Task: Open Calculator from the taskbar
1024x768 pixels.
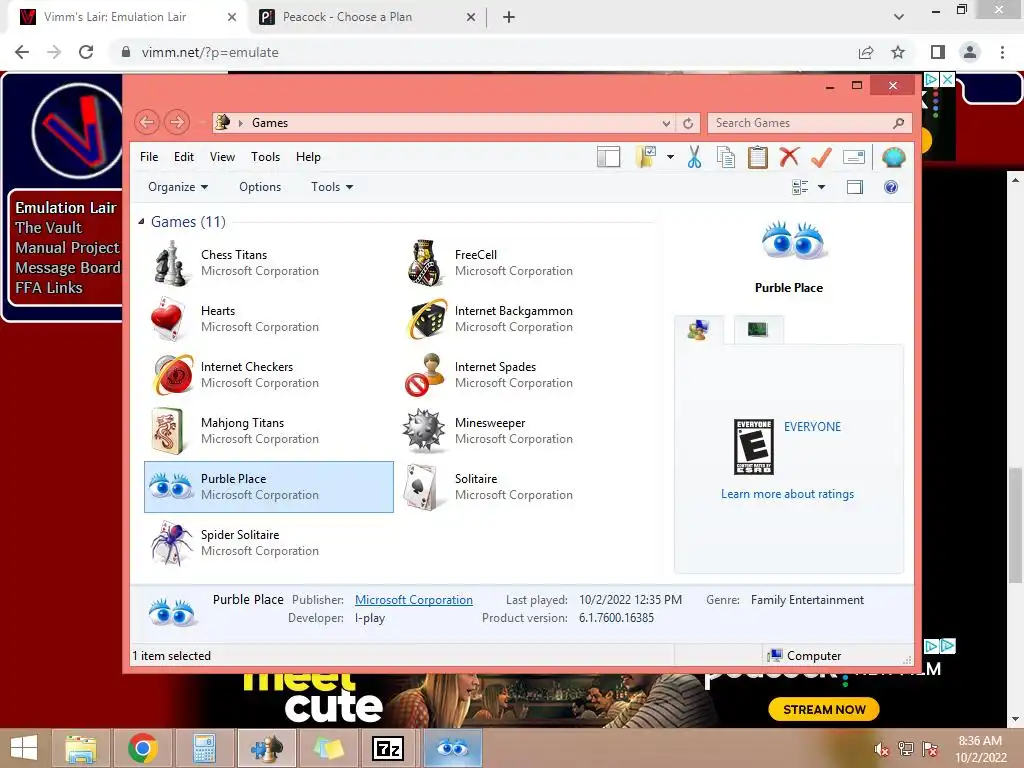Action: tap(204, 748)
